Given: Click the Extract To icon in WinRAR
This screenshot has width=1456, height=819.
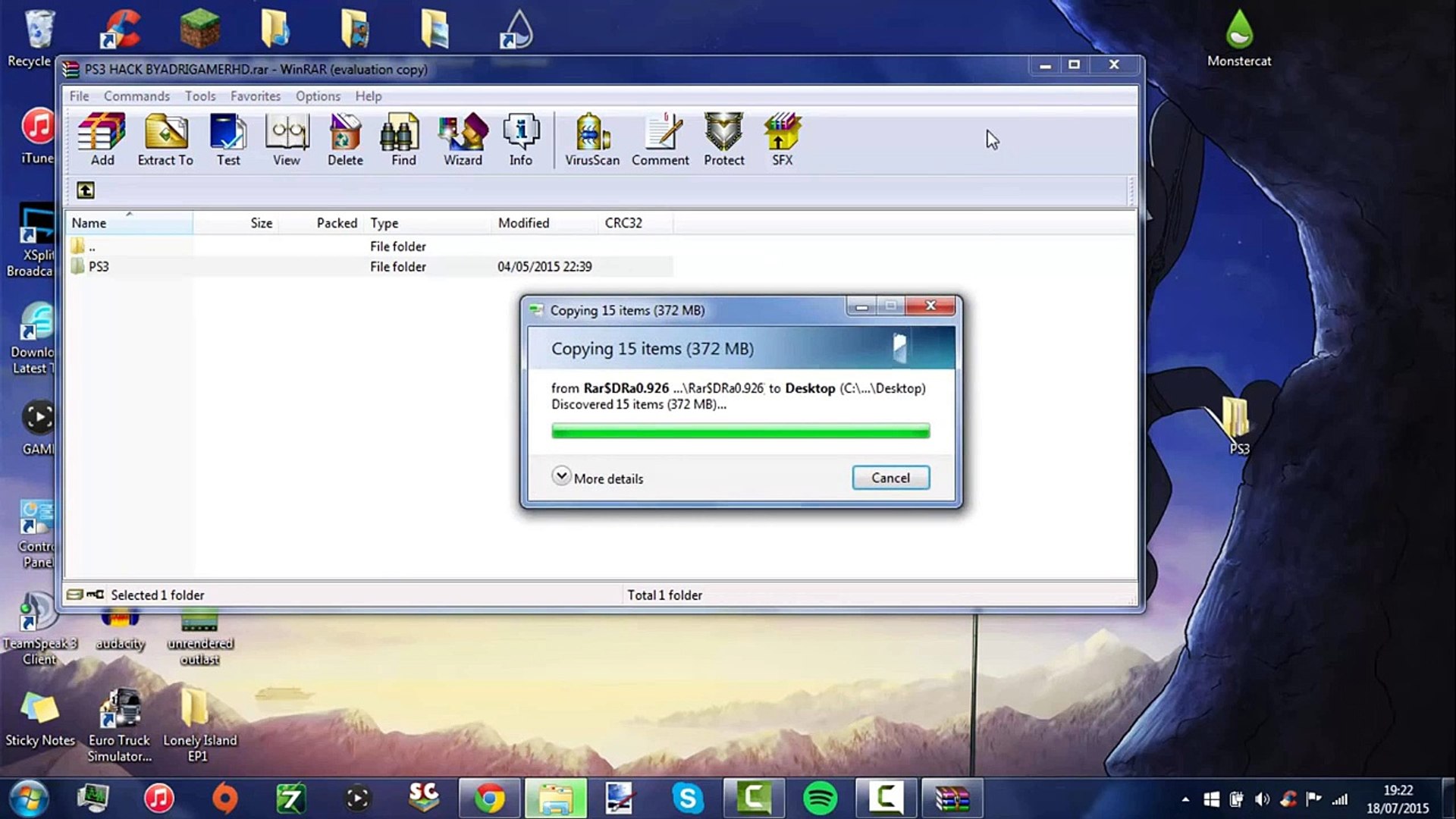Looking at the screenshot, I should click(x=165, y=136).
